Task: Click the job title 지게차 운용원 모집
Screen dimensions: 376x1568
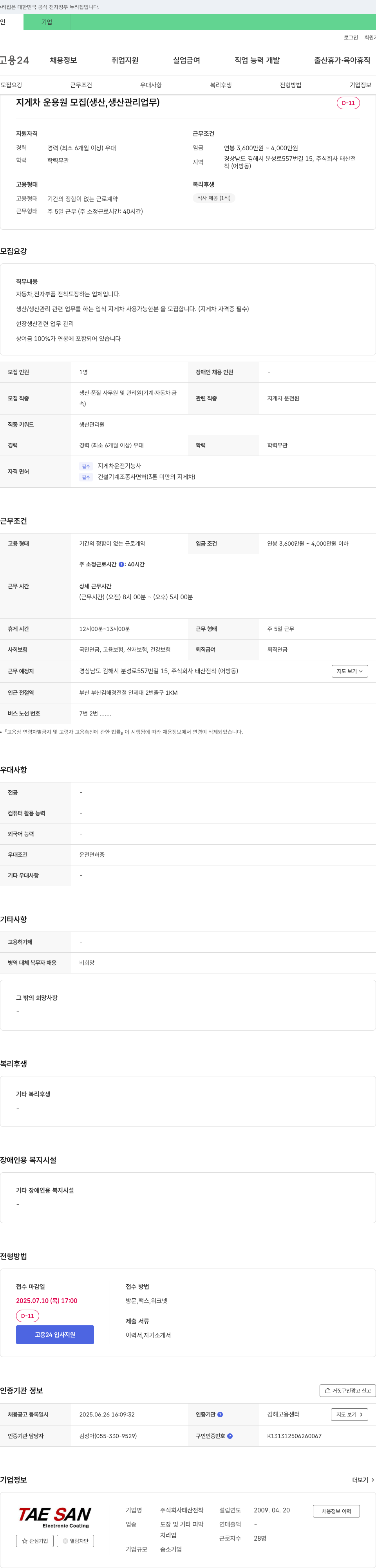Action: click(88, 102)
